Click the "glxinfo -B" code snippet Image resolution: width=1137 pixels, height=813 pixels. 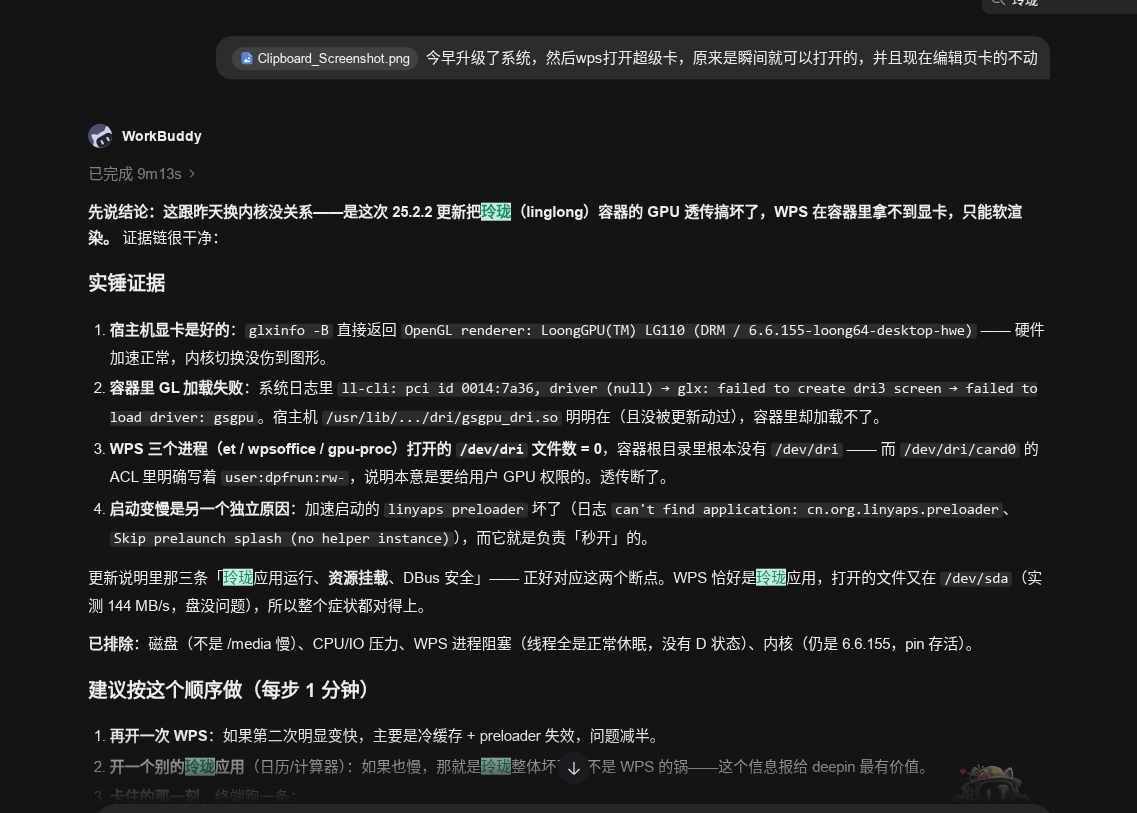pyautogui.click(x=289, y=331)
